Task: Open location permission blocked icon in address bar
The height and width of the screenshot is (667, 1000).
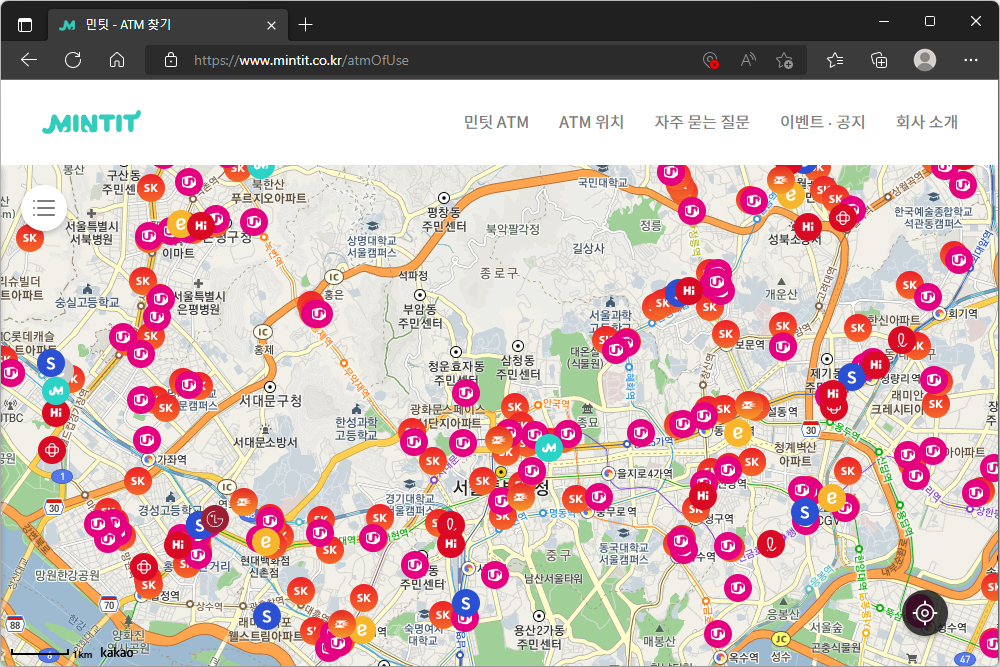Action: [x=710, y=60]
